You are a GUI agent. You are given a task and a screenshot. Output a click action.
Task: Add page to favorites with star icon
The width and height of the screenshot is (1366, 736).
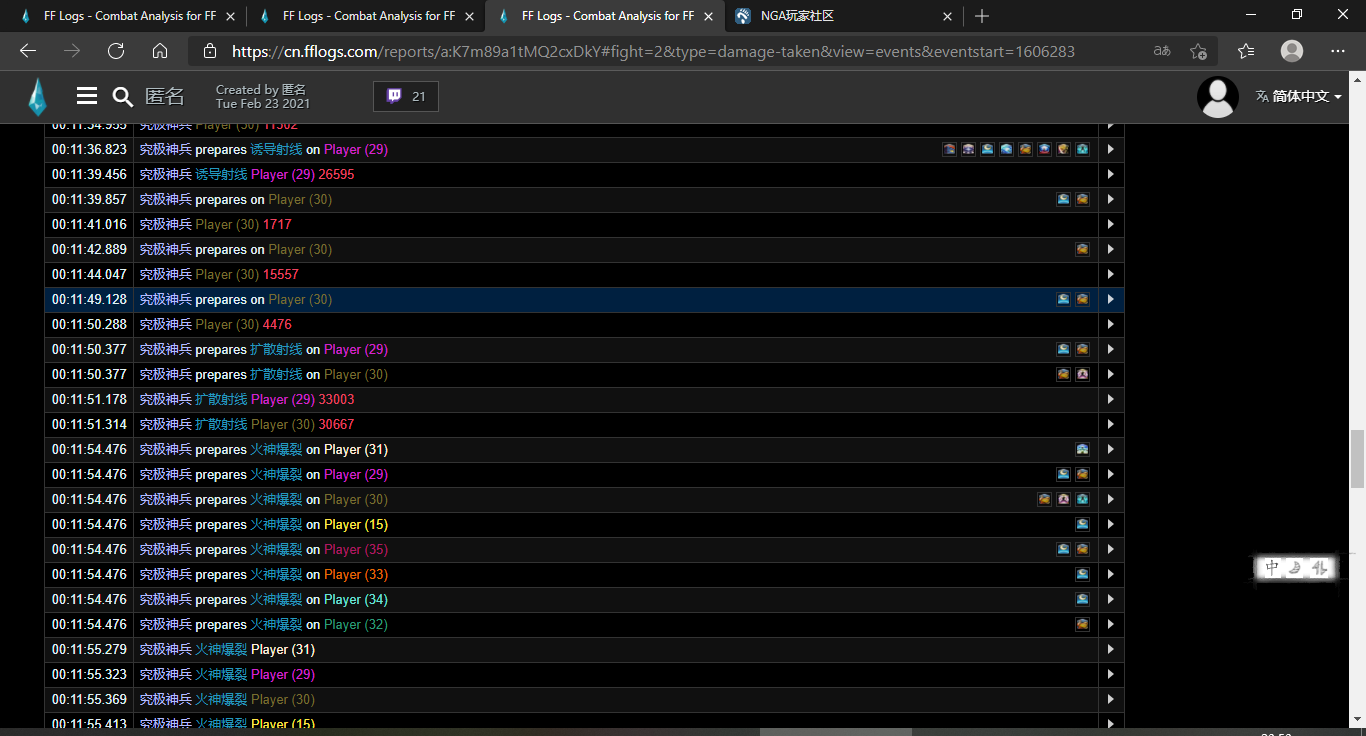[x=1198, y=51]
